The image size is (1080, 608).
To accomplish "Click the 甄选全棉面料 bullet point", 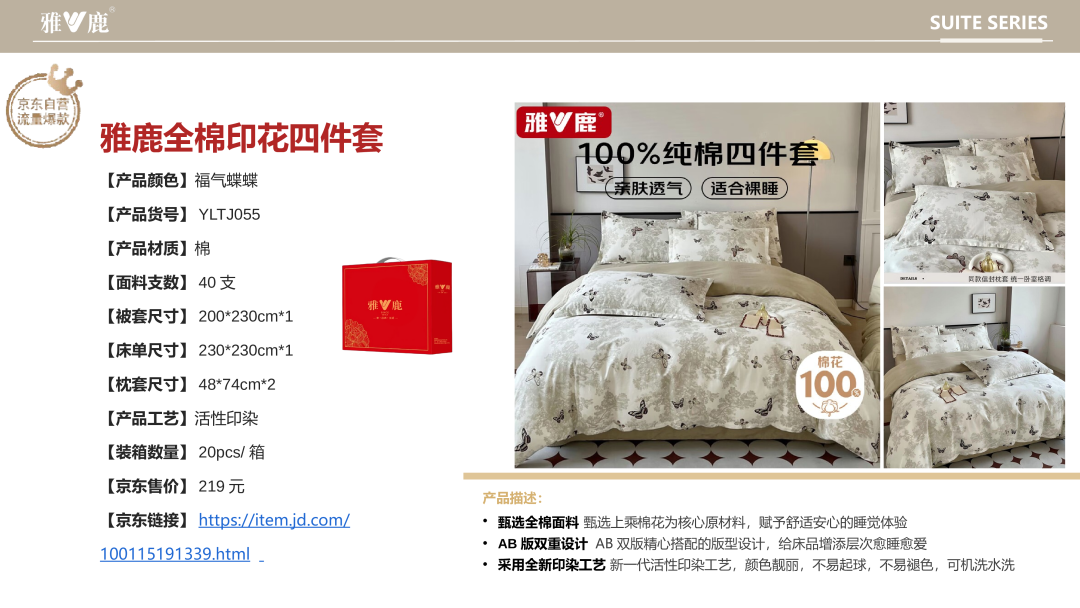I will click(695, 523).
